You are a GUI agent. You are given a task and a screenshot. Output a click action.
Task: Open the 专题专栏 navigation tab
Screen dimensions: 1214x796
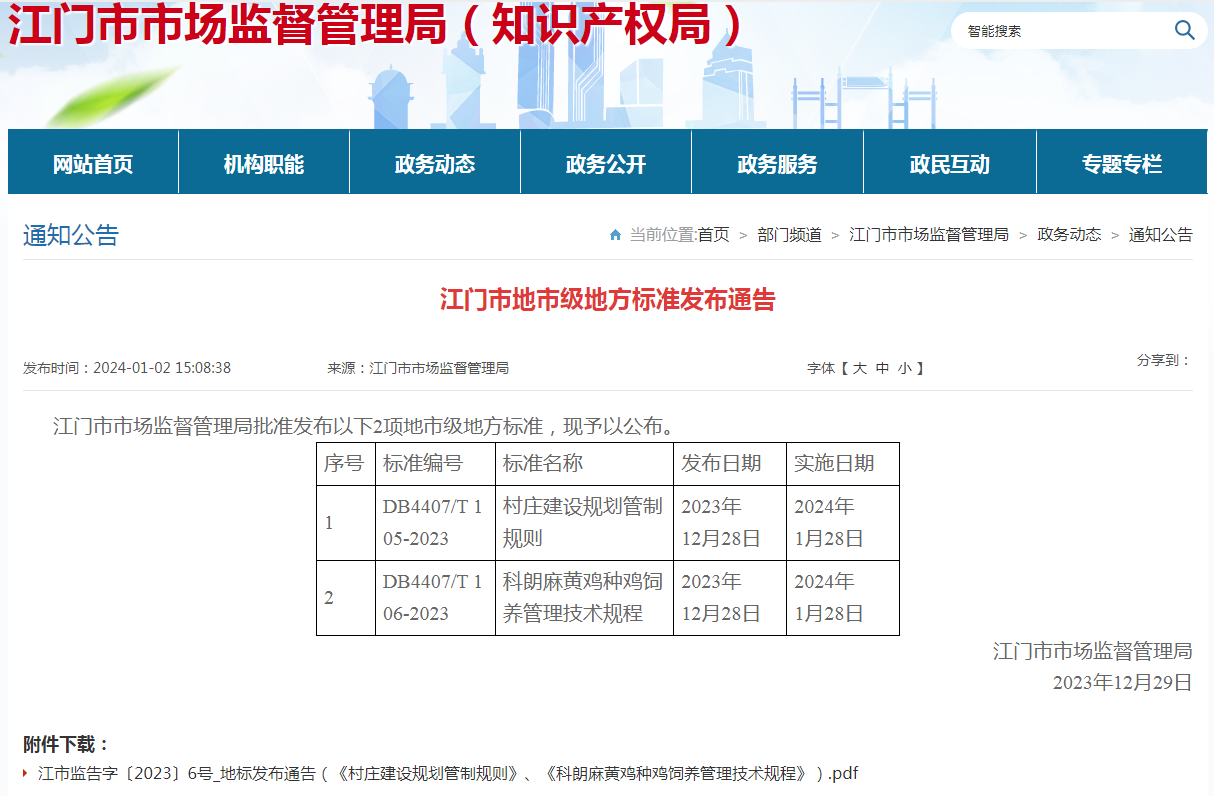tap(1121, 164)
